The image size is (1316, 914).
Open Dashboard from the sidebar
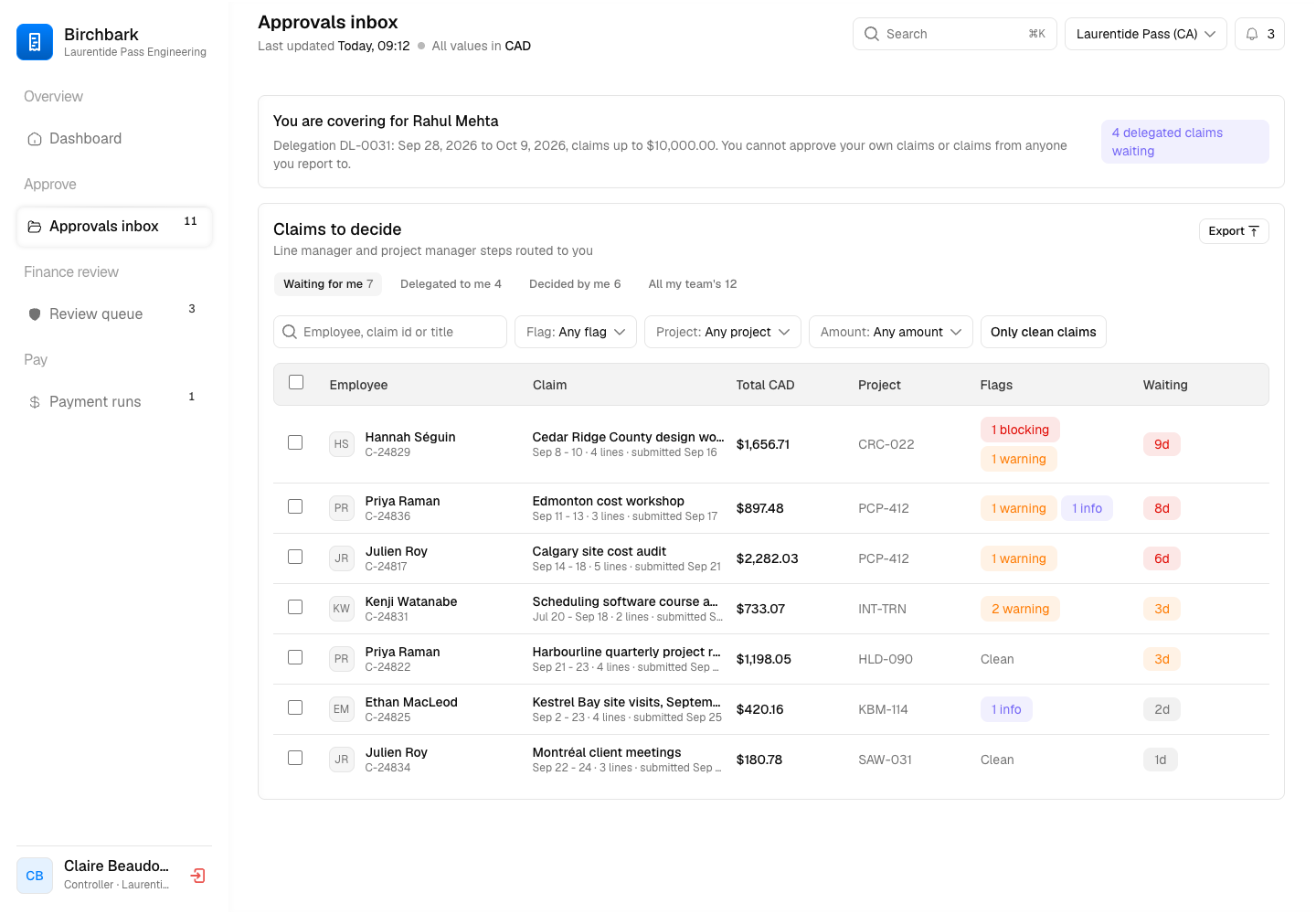(114, 139)
